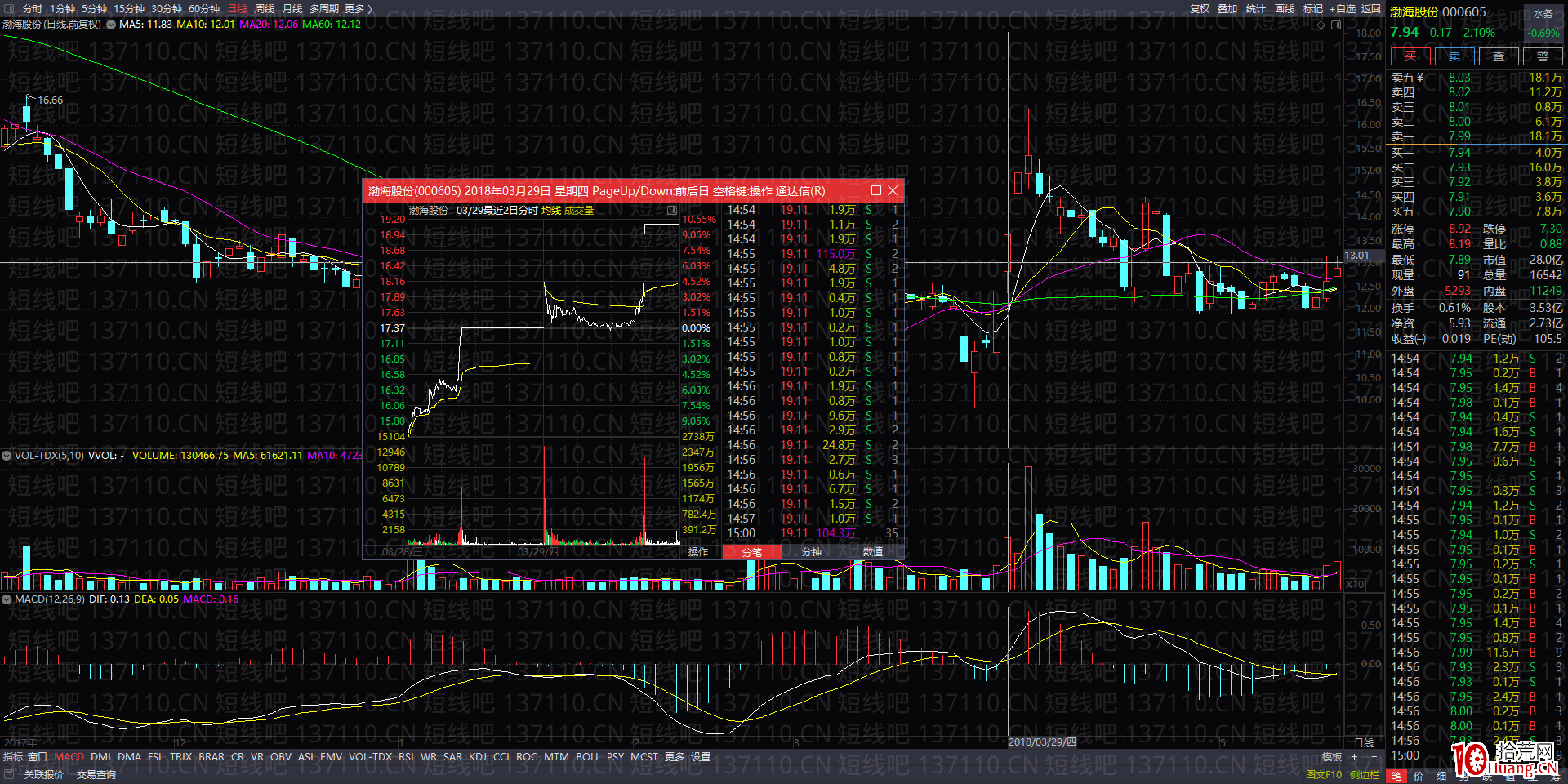The width and height of the screenshot is (1568, 784).
Task: Zoom in chart with plus button
Action: 1353,756
